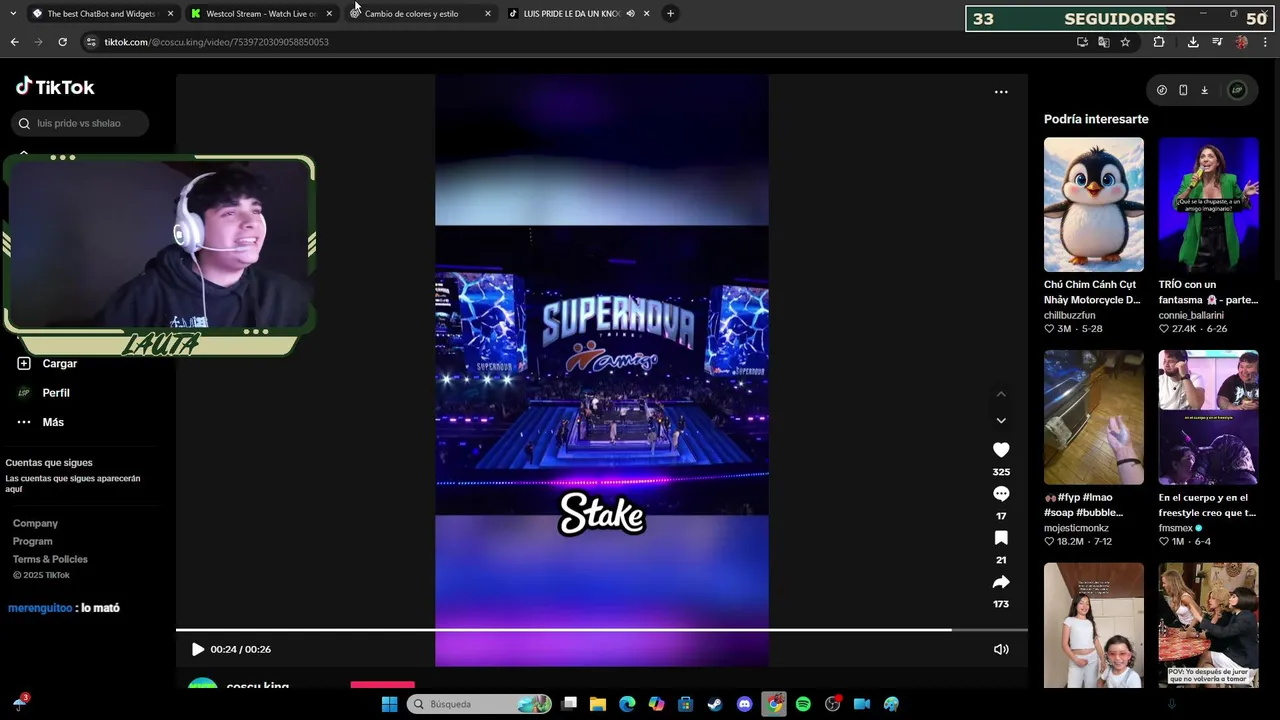Reload the TikTok page
This screenshot has height=720, width=1280.
tap(62, 42)
